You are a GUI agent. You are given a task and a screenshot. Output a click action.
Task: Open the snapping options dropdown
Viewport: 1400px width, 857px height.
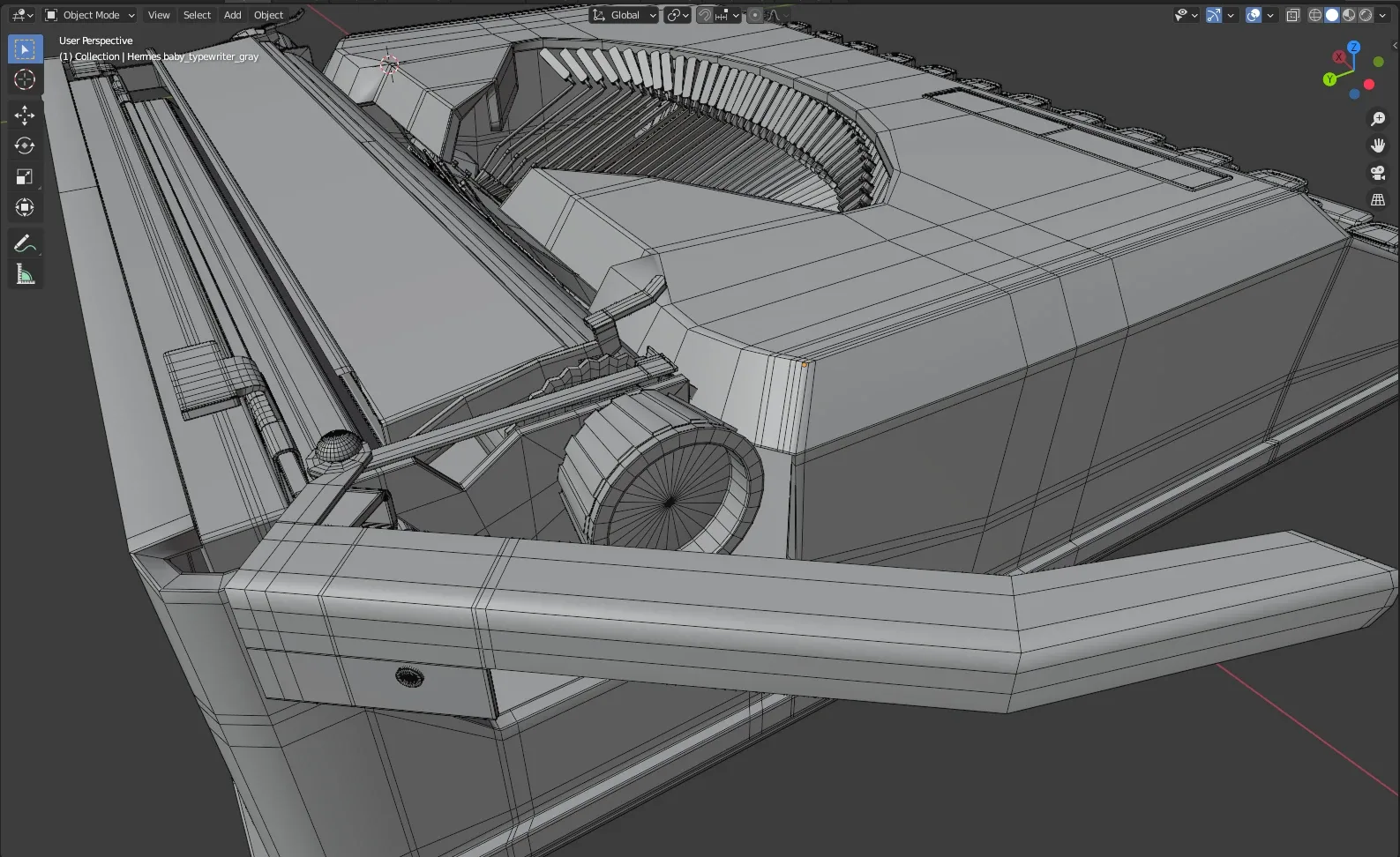[x=728, y=15]
